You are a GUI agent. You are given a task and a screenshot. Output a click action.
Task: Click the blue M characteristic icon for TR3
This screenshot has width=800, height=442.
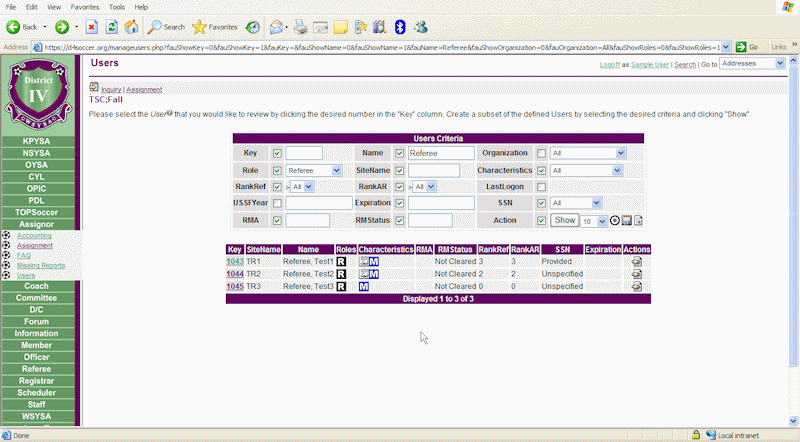coord(364,286)
